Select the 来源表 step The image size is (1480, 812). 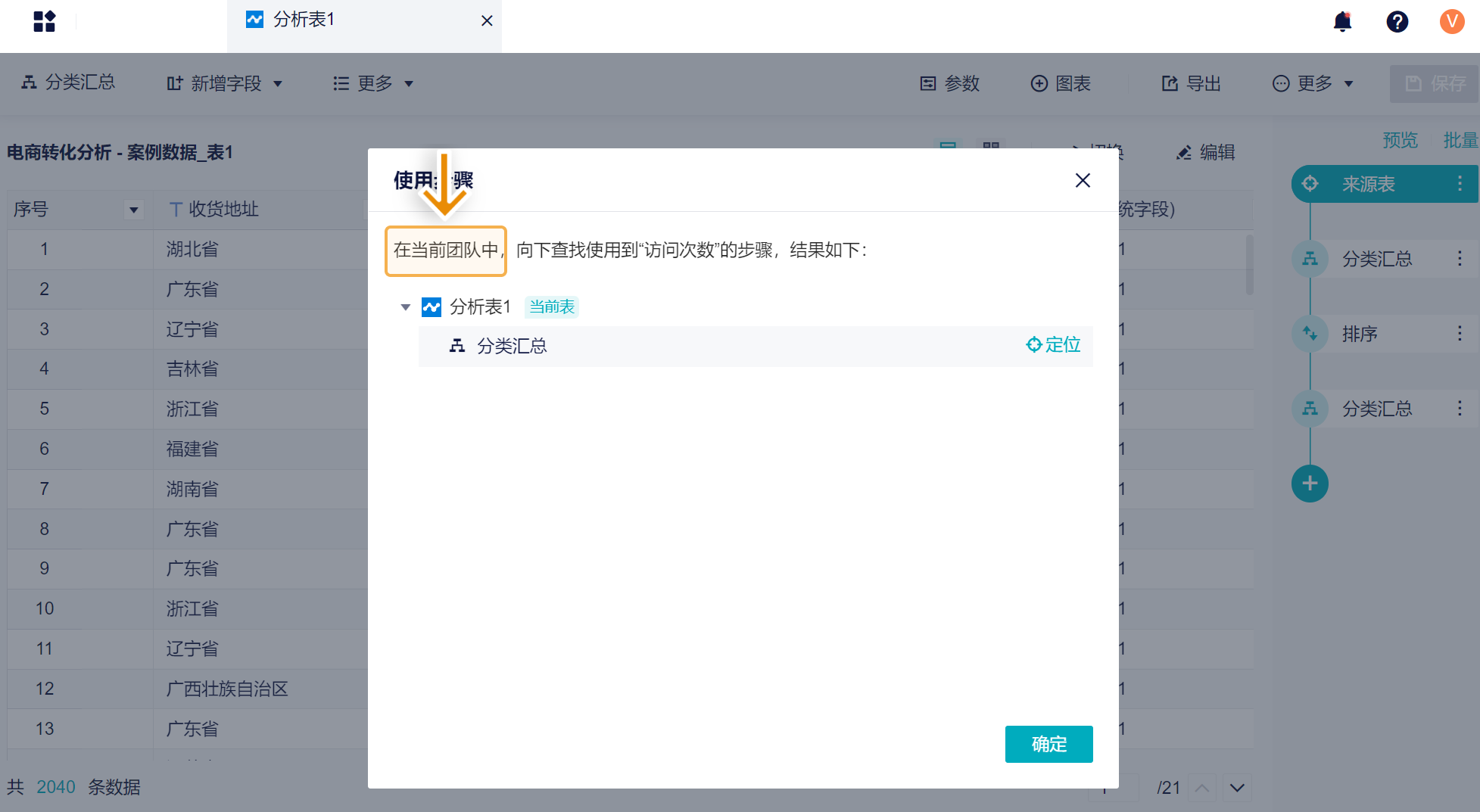point(1385,184)
